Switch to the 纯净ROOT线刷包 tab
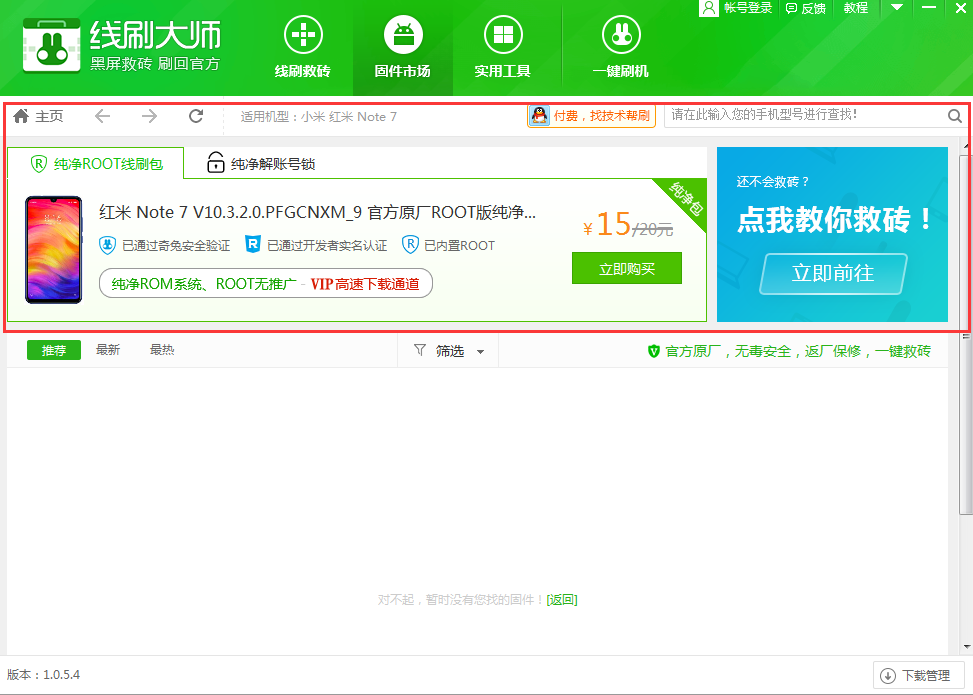The image size is (973, 695). (96, 164)
